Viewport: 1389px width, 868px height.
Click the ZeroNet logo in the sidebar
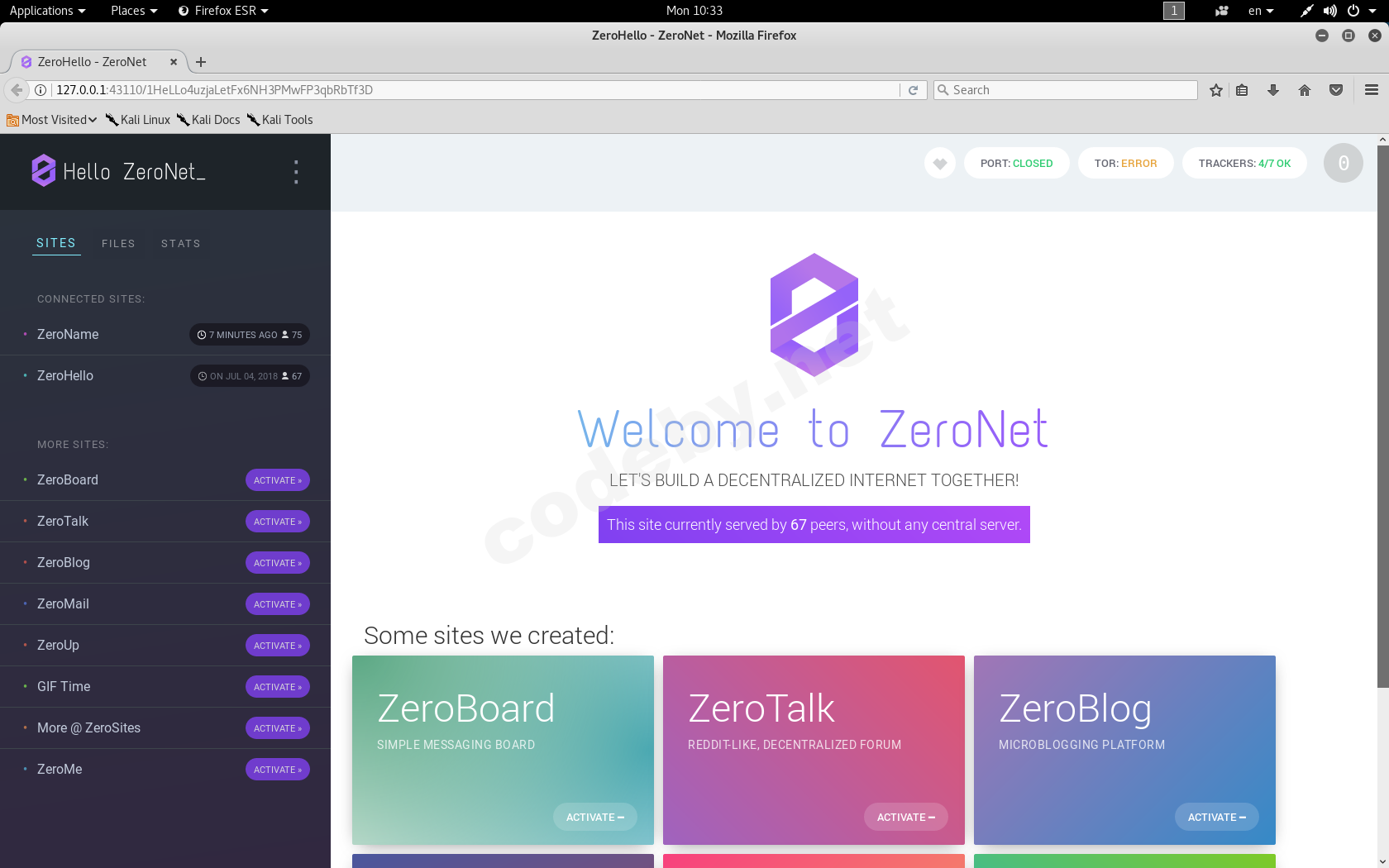click(43, 170)
